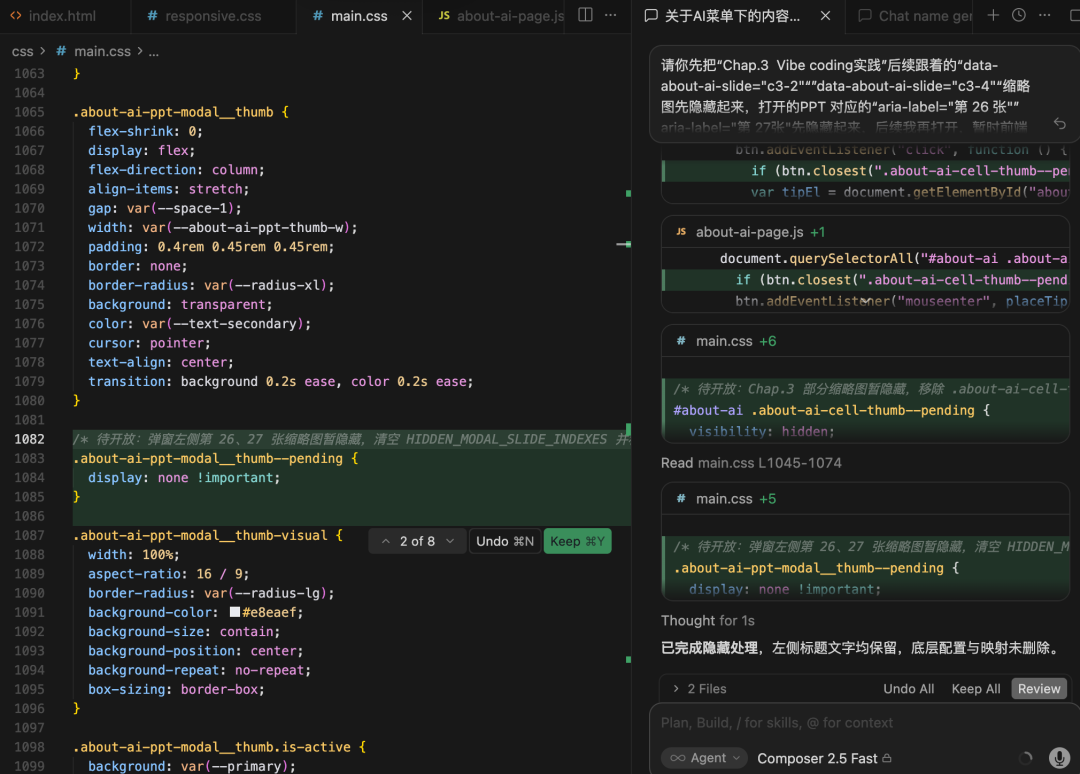
Task: Expand the 2 Files changed list
Action: tap(699, 689)
